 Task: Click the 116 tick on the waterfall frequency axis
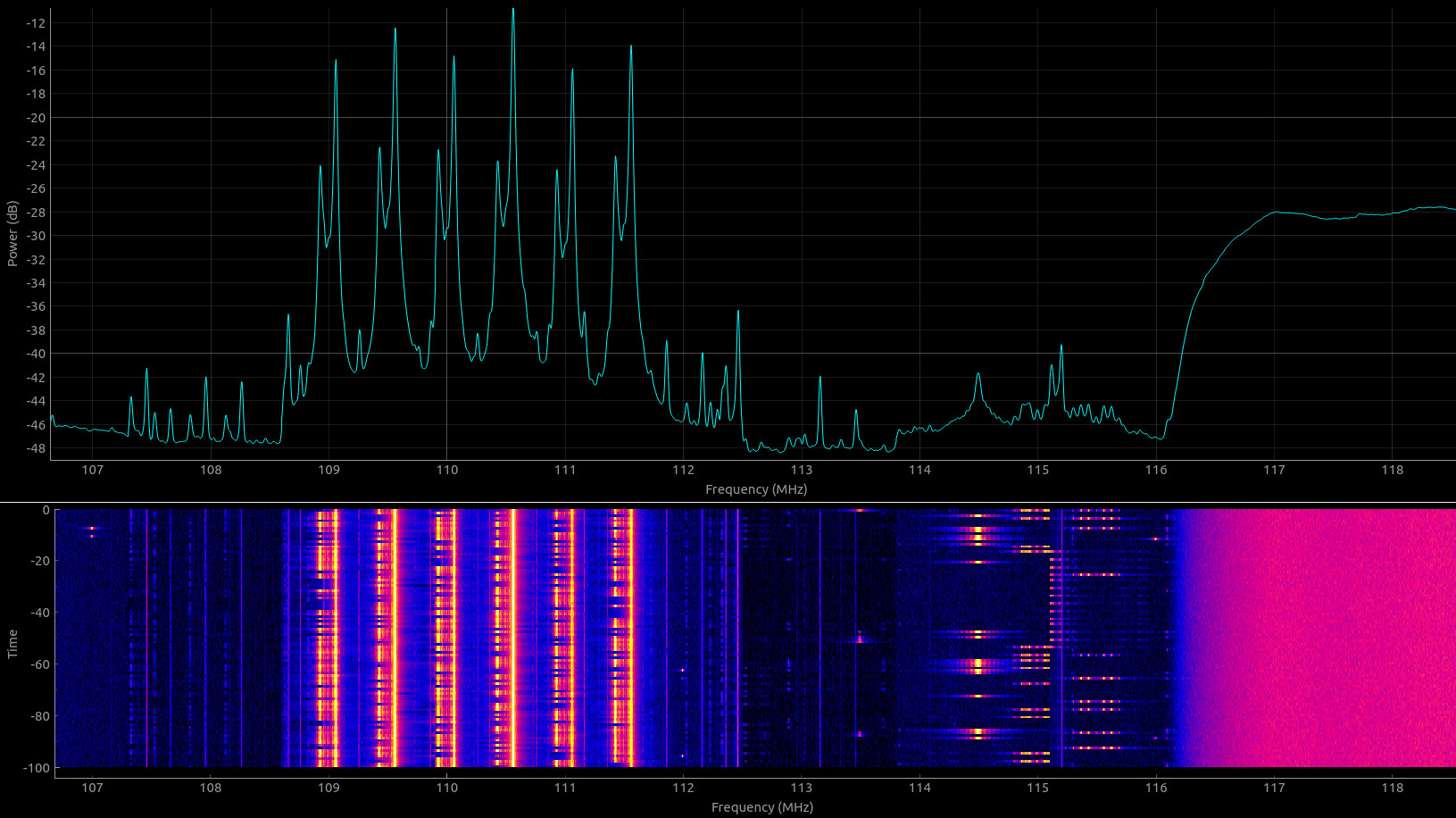[1155, 788]
